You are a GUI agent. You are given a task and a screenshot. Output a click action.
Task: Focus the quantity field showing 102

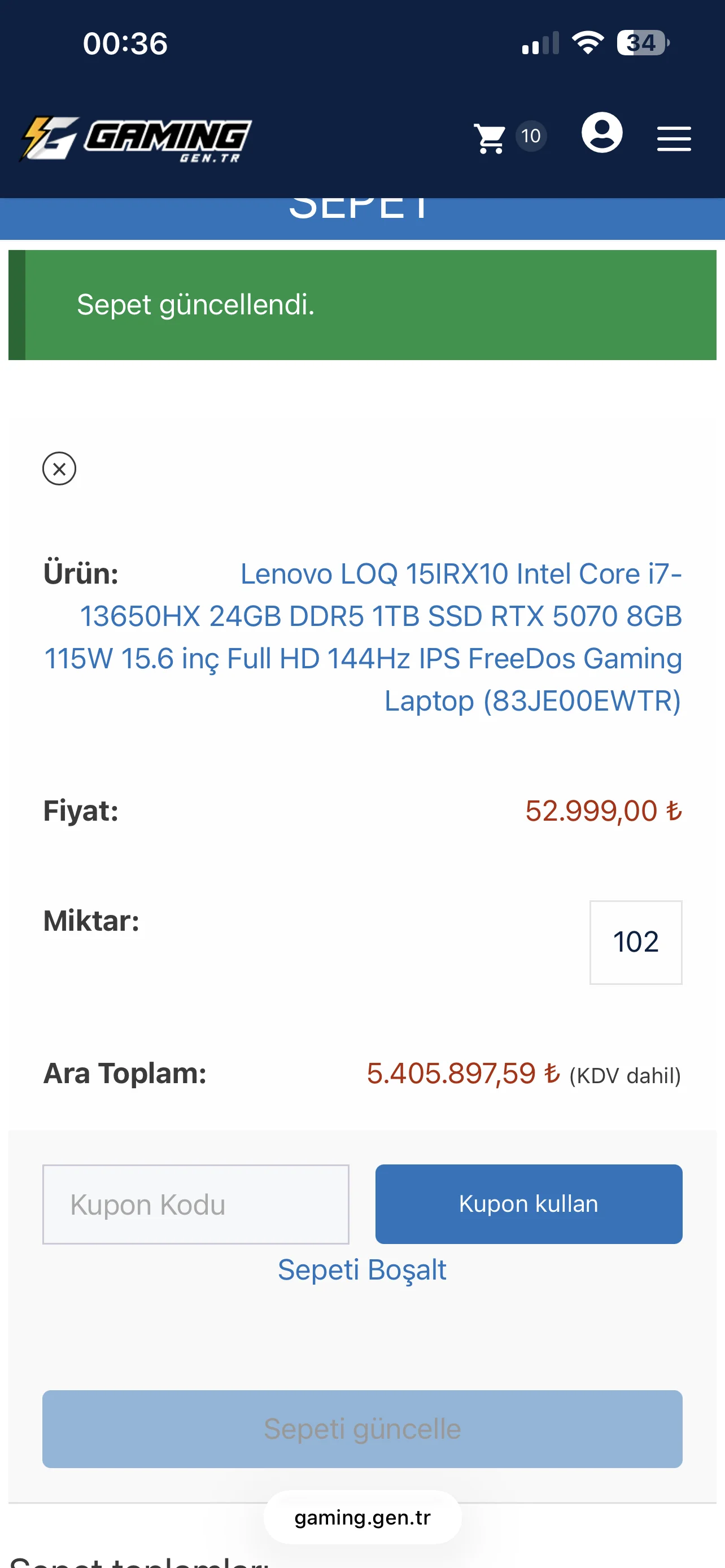click(x=635, y=941)
